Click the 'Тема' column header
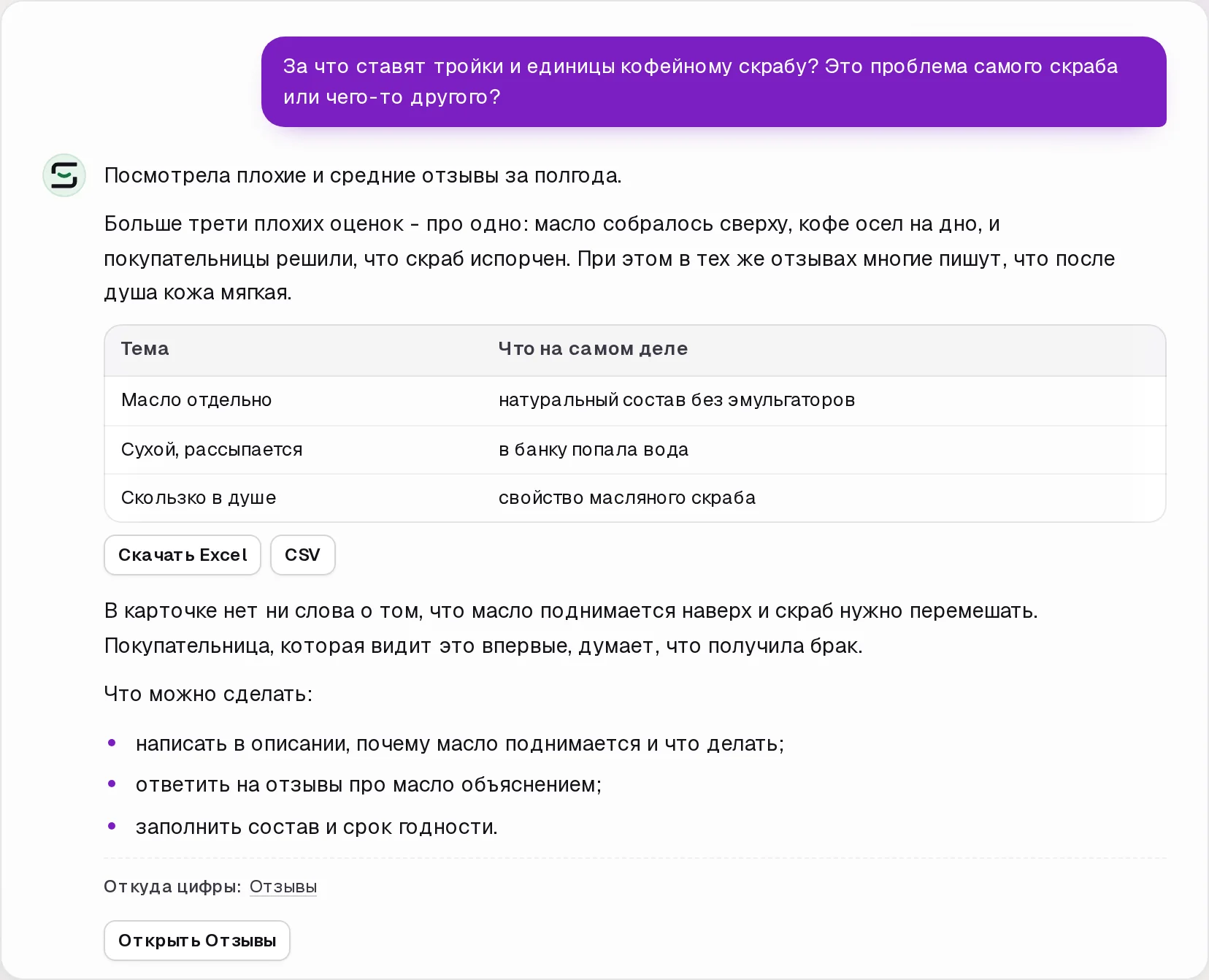This screenshot has height=980, width=1209. coord(145,349)
